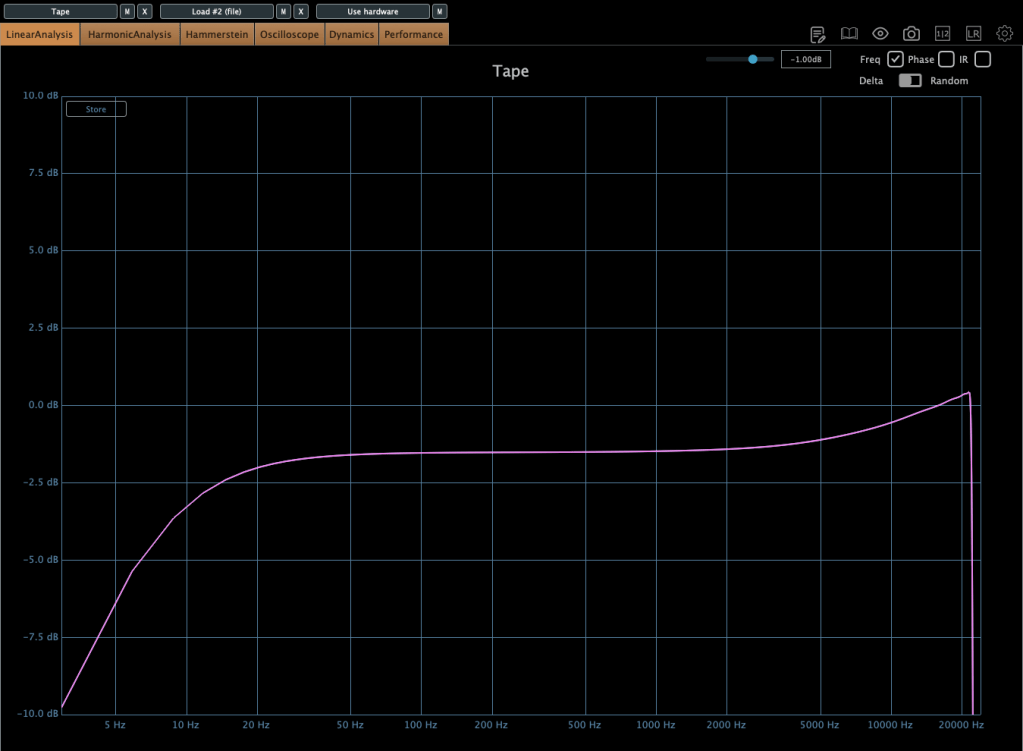This screenshot has height=751, width=1023.
Task: Click the 1|2 channel compare icon
Action: click(x=942, y=34)
